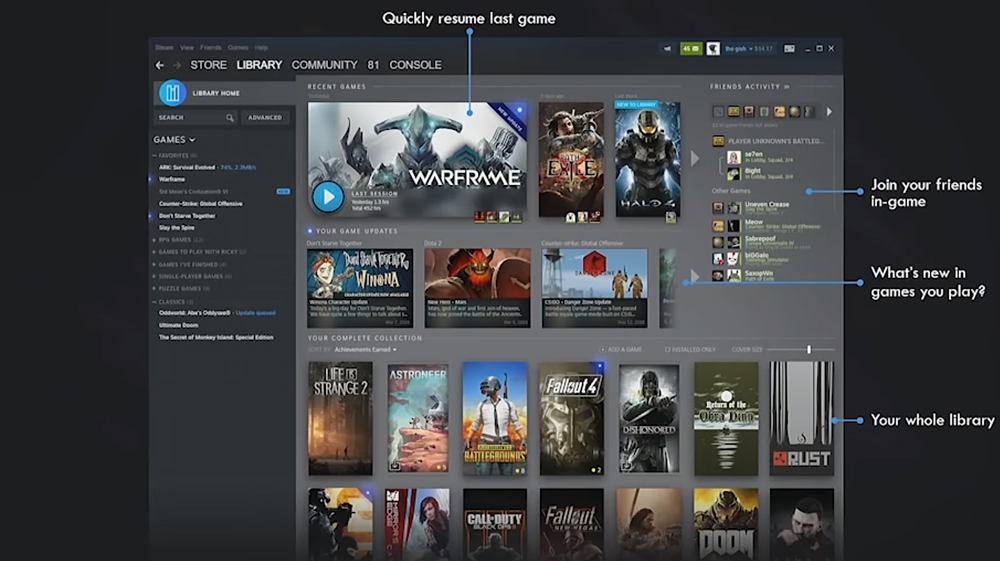Image resolution: width=1000 pixels, height=561 pixels.
Task: Click the back navigation arrow
Action: [160, 65]
